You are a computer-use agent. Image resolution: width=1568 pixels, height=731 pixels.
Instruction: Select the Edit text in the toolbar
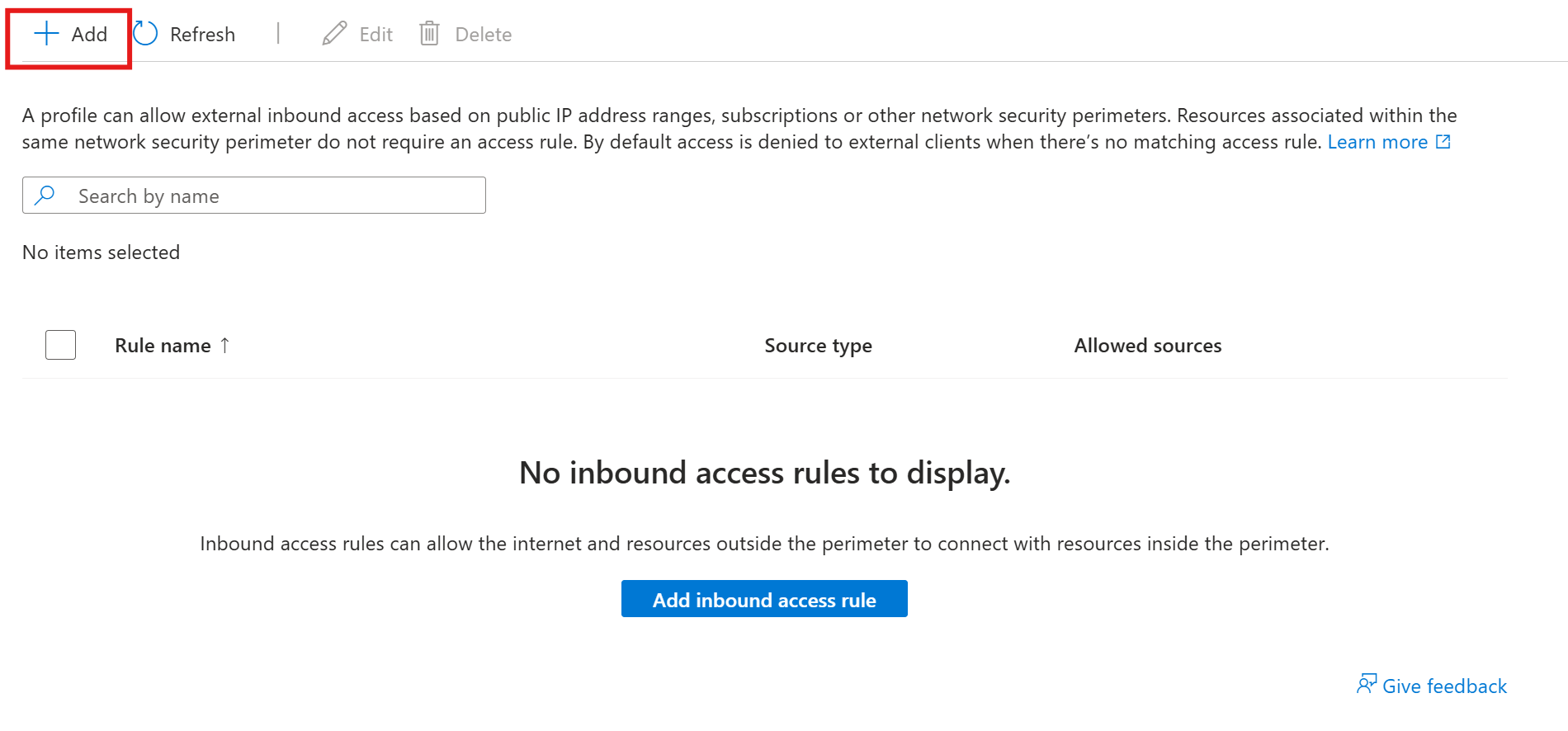[375, 35]
